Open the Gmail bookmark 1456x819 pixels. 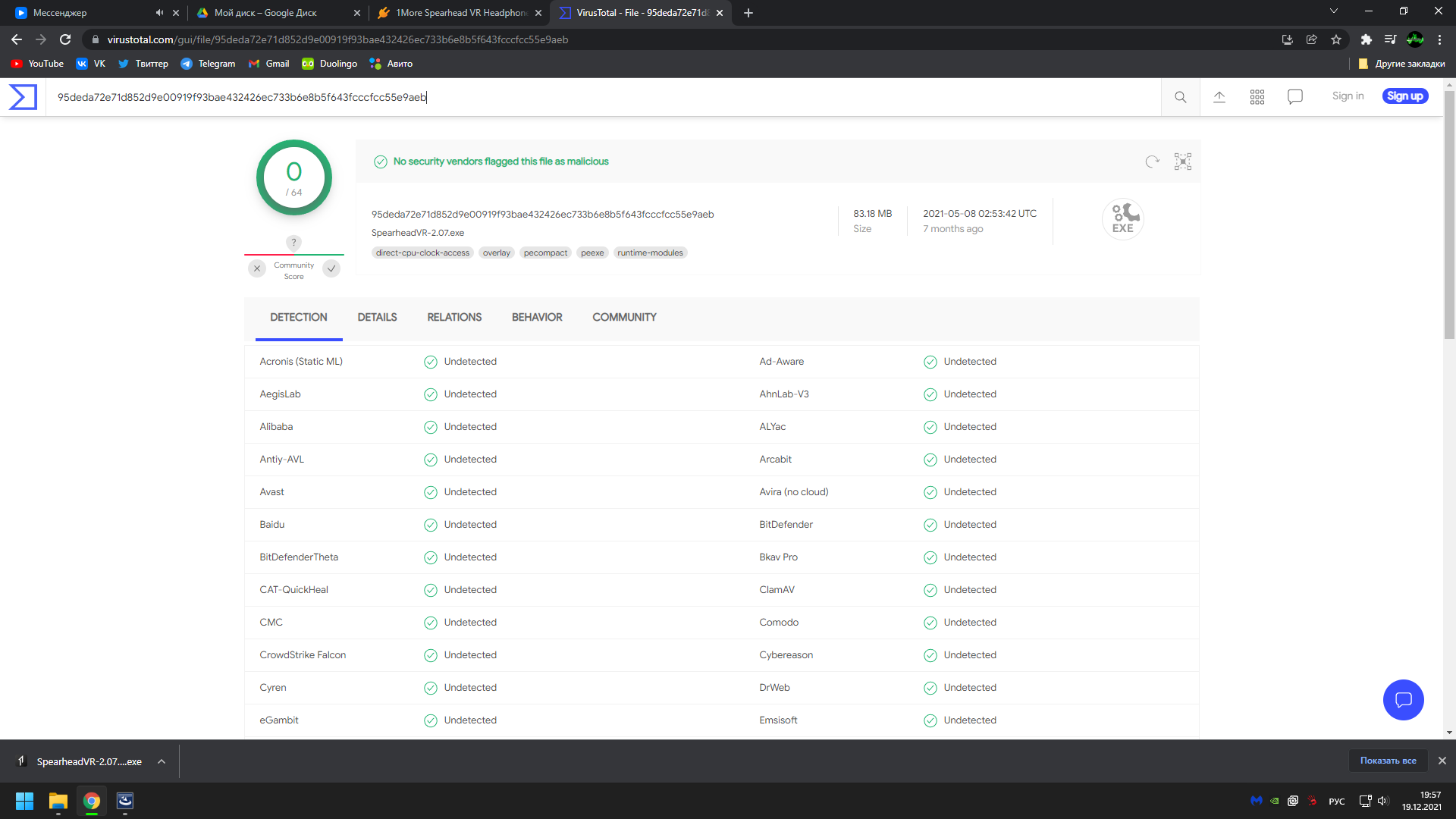tap(268, 64)
